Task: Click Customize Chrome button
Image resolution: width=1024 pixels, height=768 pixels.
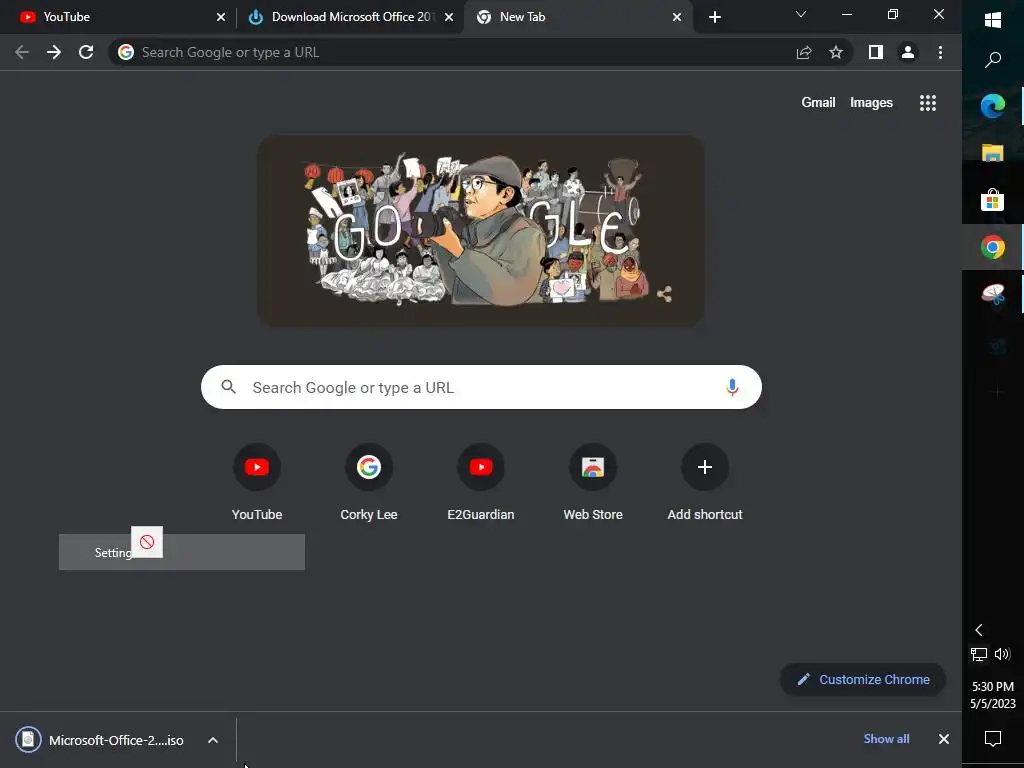Action: point(863,679)
